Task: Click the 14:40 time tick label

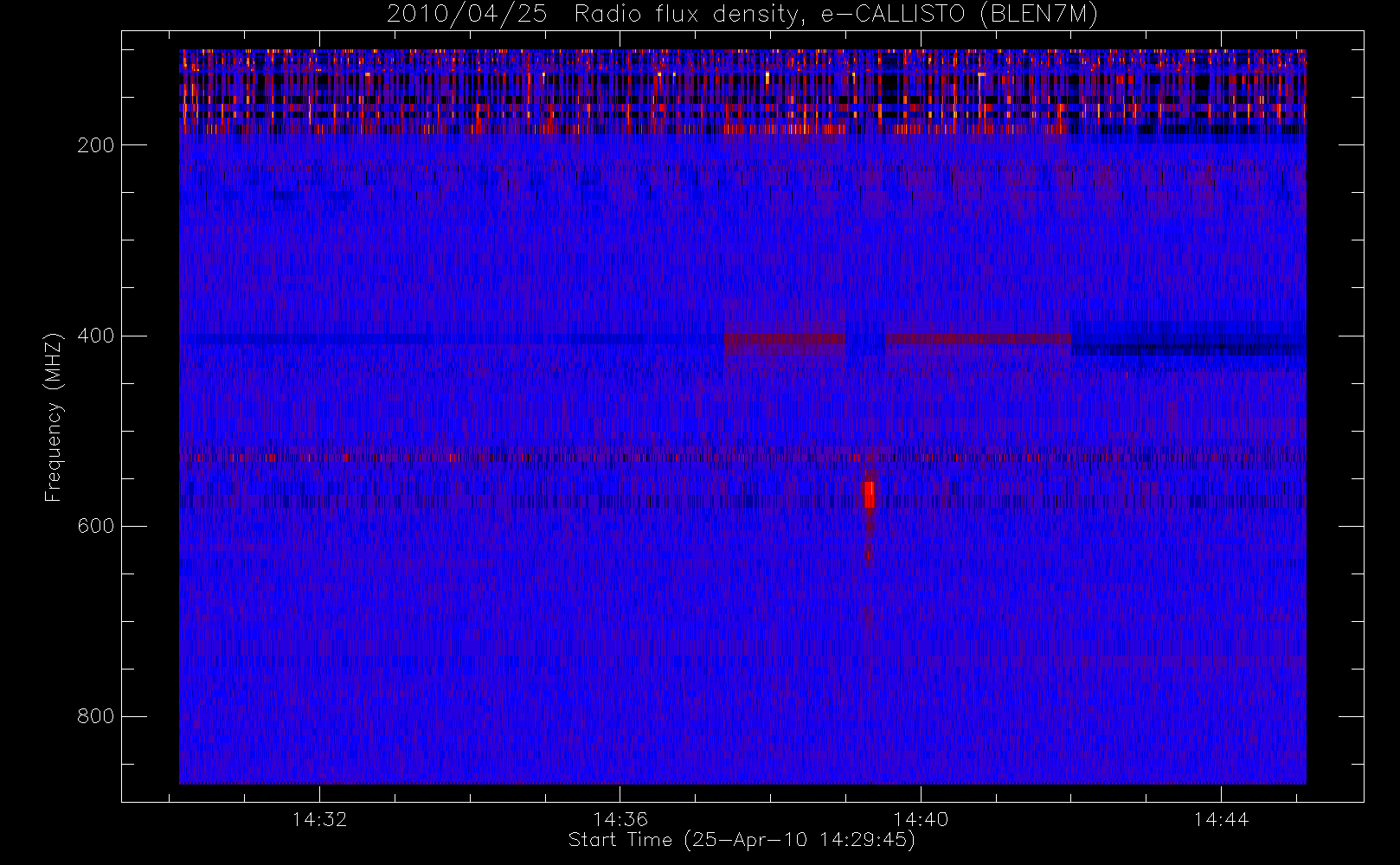Action: [x=921, y=819]
